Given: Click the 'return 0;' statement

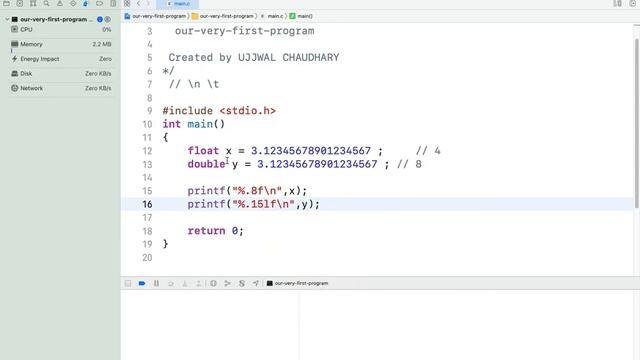Looking at the screenshot, I should 216,231.
